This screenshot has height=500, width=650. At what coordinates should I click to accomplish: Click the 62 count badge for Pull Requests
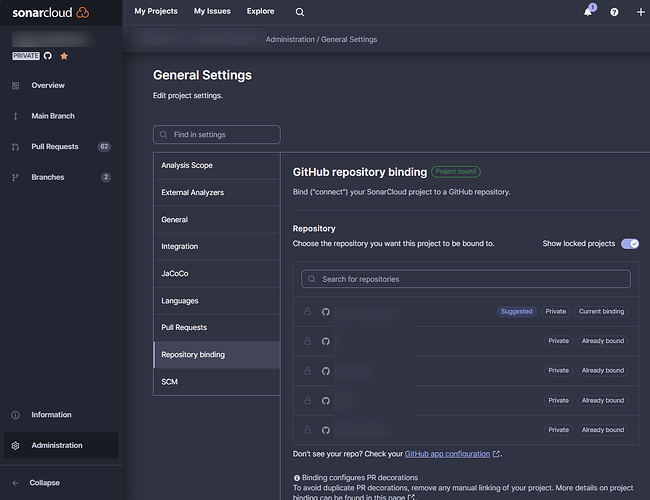[104, 147]
